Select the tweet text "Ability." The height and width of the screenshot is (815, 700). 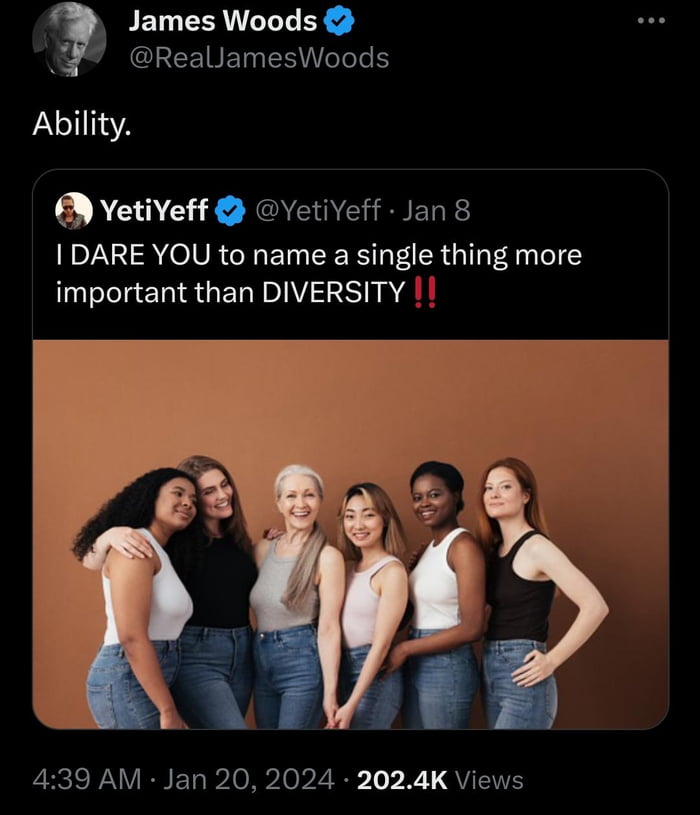[82, 127]
